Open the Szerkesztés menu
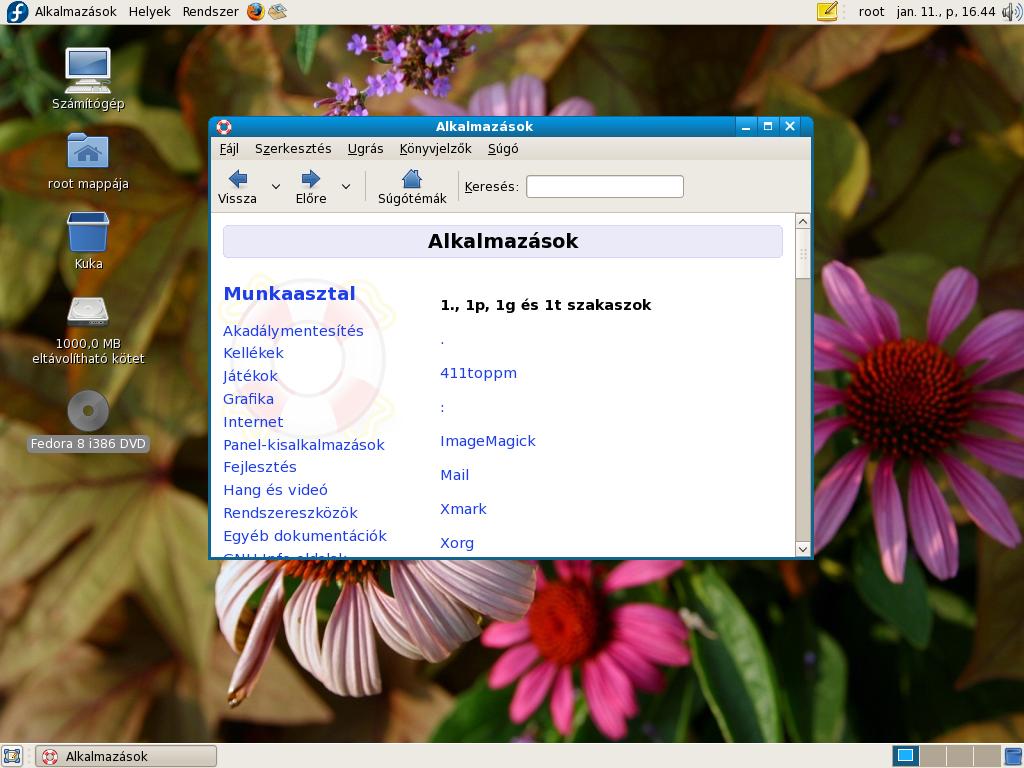The width and height of the screenshot is (1024, 768). (x=293, y=148)
